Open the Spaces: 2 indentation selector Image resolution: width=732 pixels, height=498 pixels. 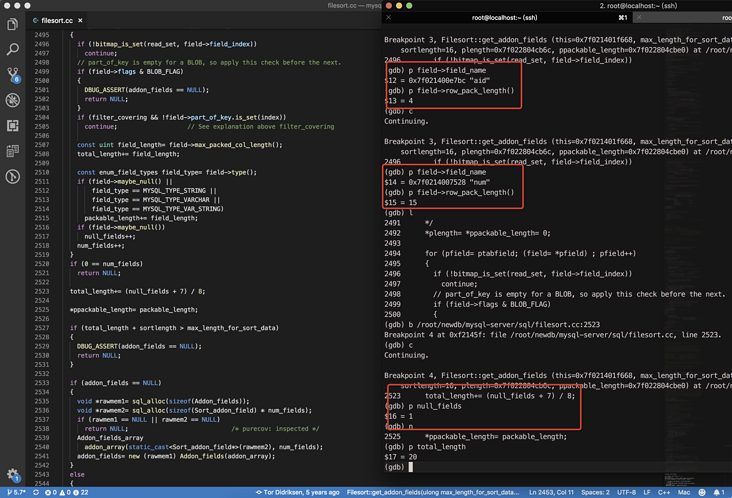595,492
